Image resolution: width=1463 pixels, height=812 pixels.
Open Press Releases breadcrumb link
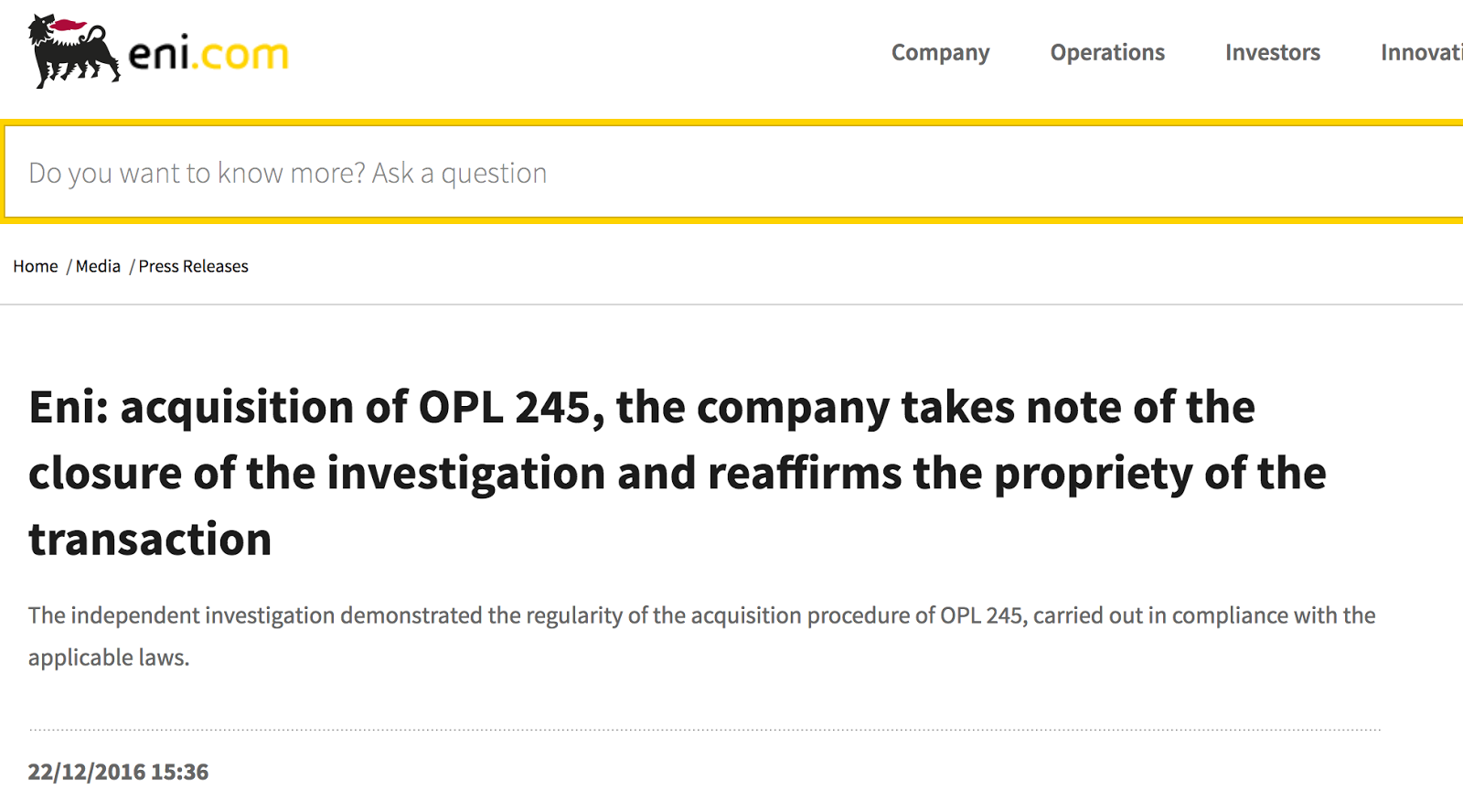(193, 266)
